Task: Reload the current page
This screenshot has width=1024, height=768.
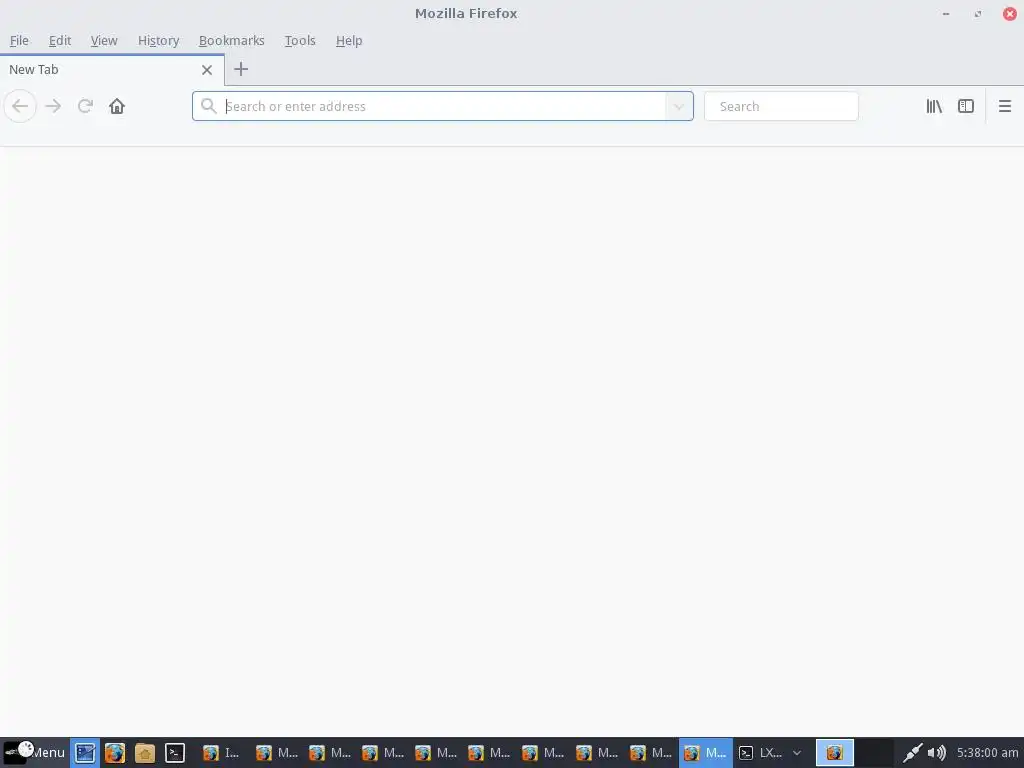Action: point(85,106)
